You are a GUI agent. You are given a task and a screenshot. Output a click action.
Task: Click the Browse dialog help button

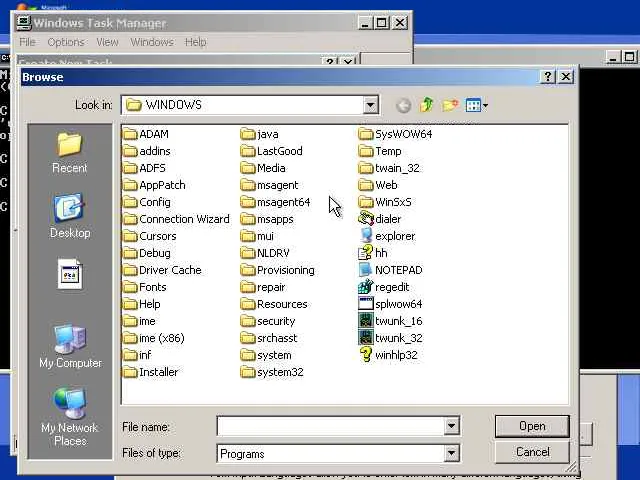[x=547, y=77]
